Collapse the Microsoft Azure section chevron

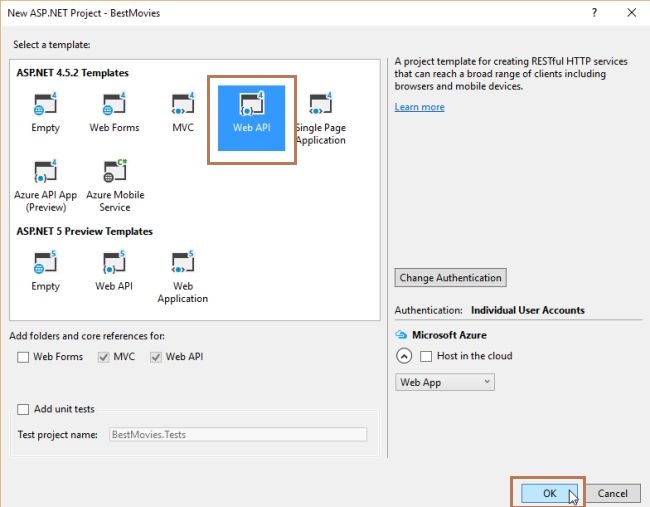404,356
